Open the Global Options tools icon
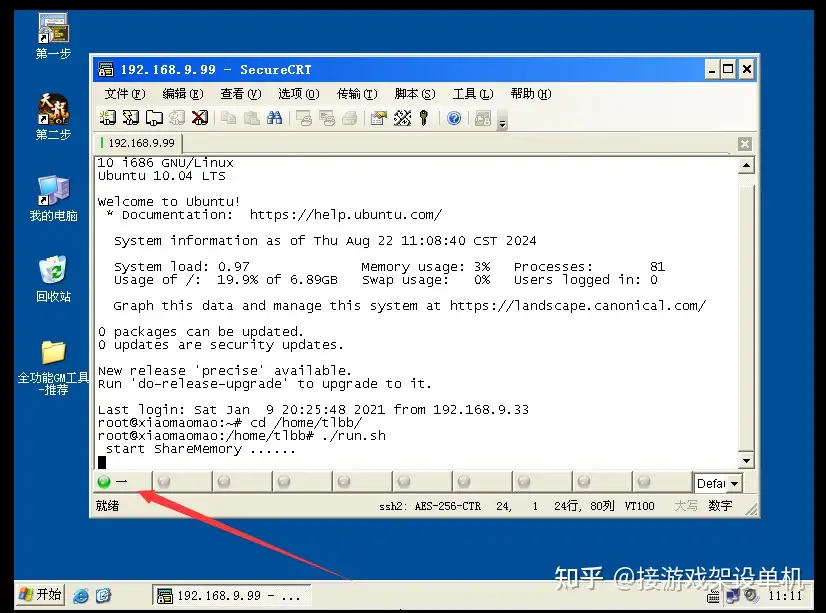The height and width of the screenshot is (613, 826). pos(402,117)
